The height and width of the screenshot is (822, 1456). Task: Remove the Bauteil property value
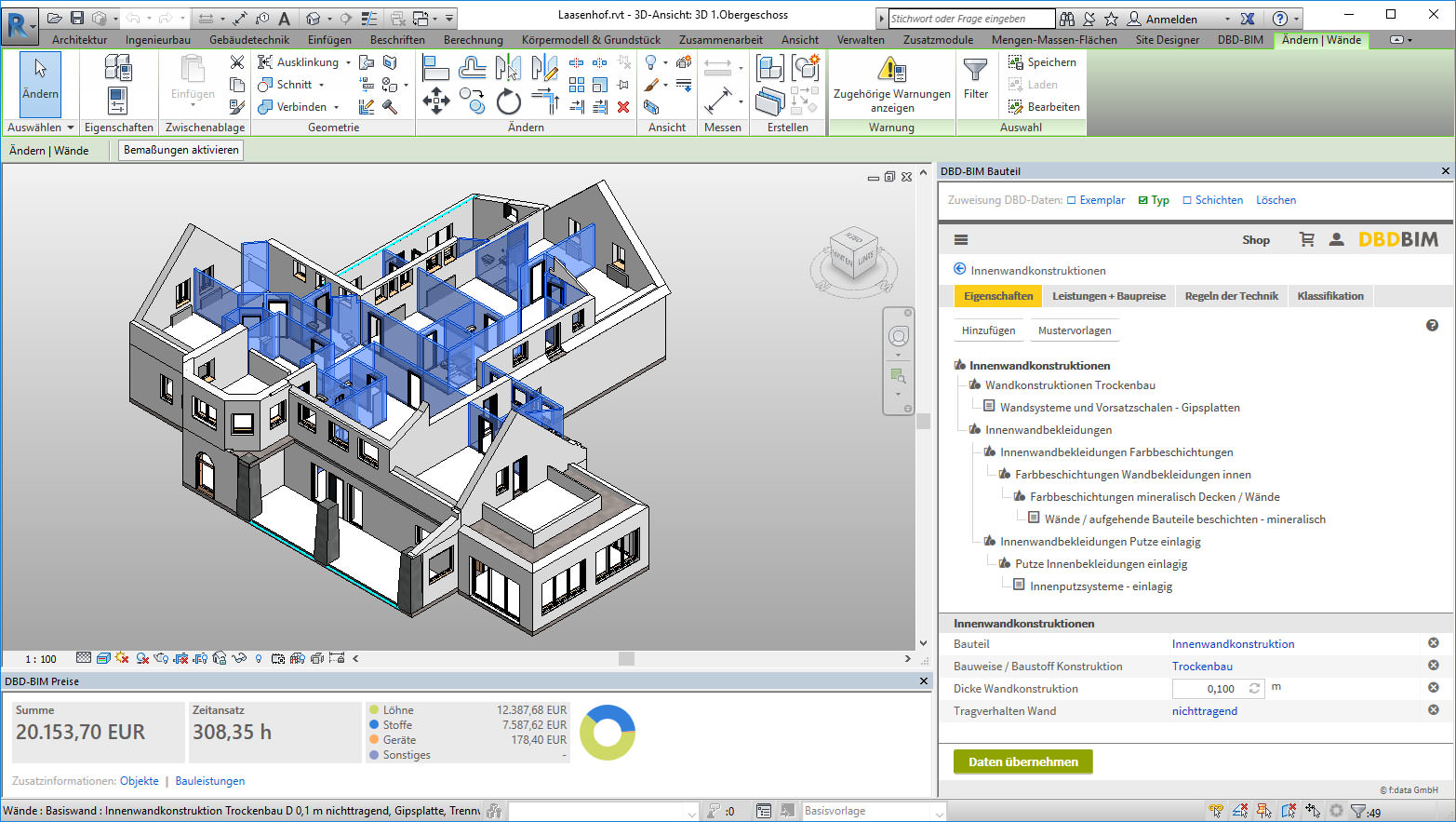pyautogui.click(x=1433, y=643)
